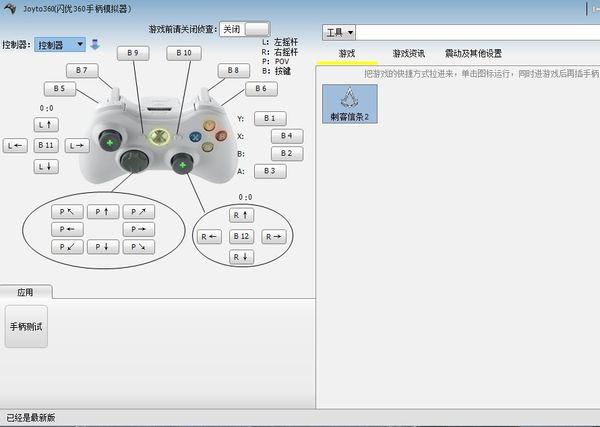This screenshot has width=600, height=427.
Task: Click the R up arrow button
Action: 241,215
